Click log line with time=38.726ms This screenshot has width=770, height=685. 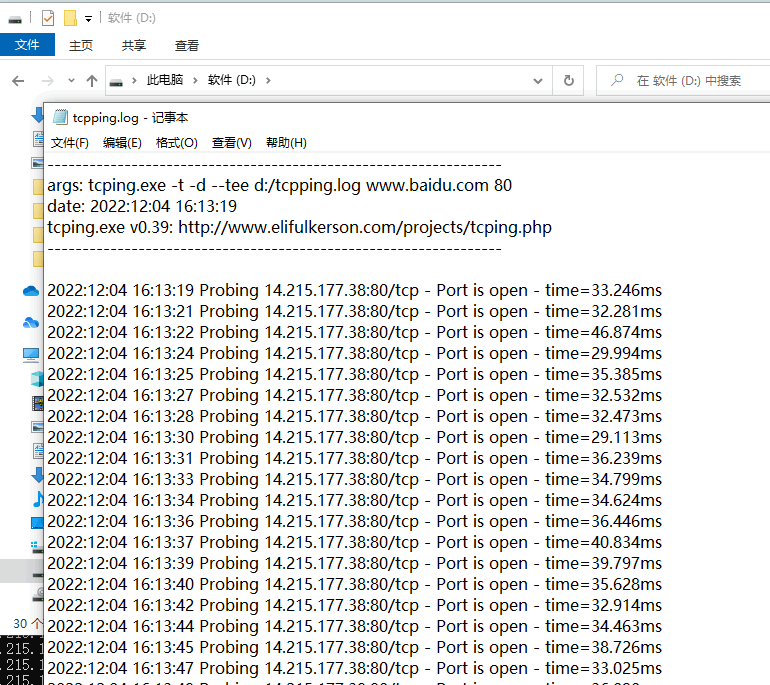click(355, 648)
